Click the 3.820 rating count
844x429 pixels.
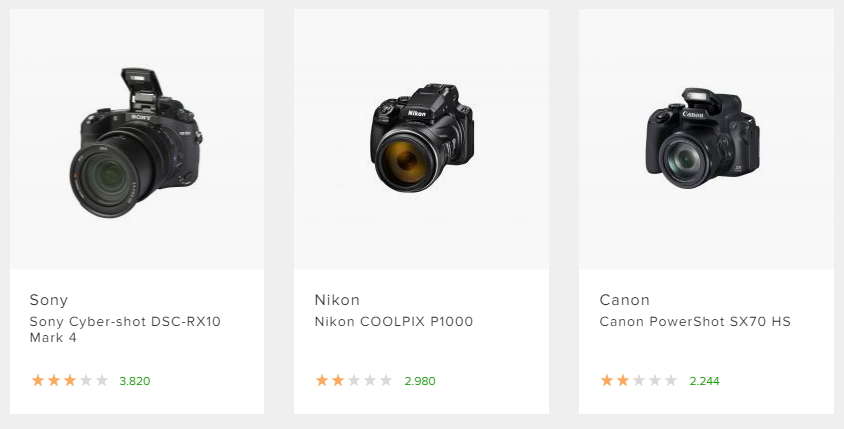click(135, 381)
